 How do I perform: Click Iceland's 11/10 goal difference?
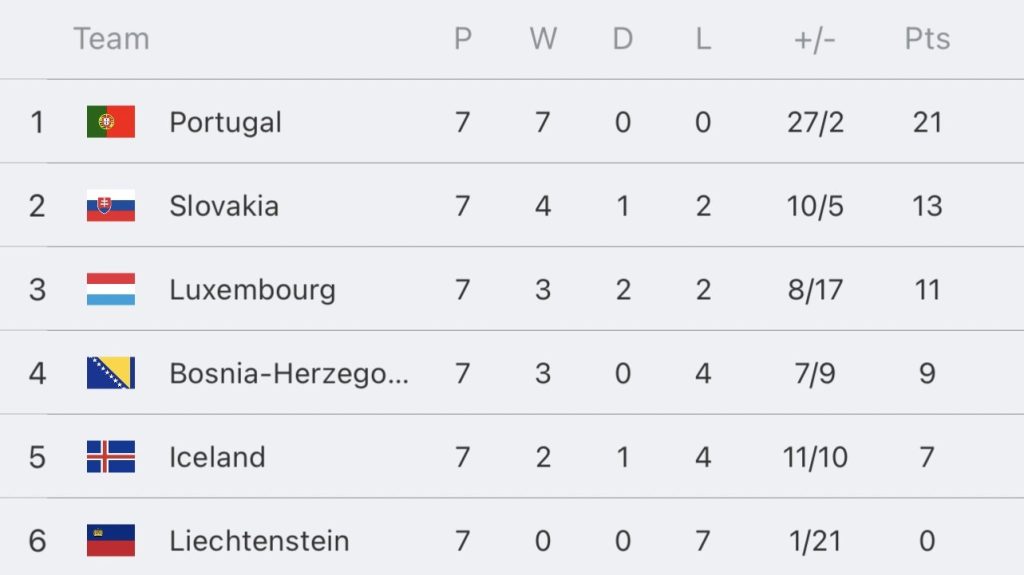coord(815,457)
